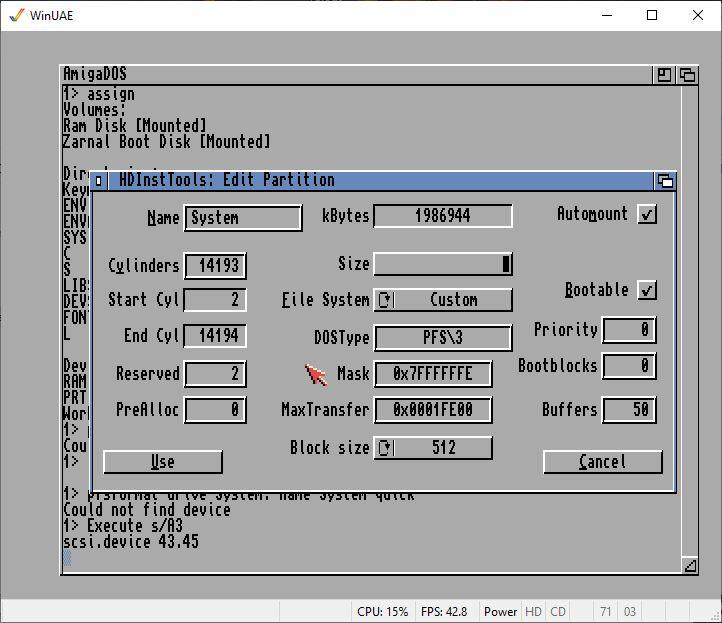Screen dimensions: 722x623
Task: Click the 'Zarnal Boot Disk [Mounted]' console line
Action: [x=167, y=142]
